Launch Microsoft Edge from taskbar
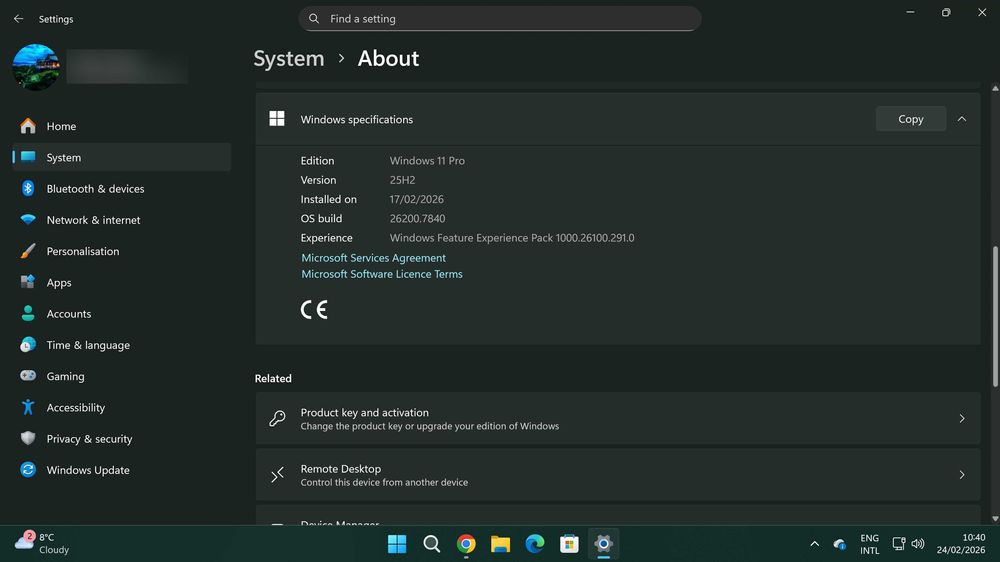 (535, 544)
